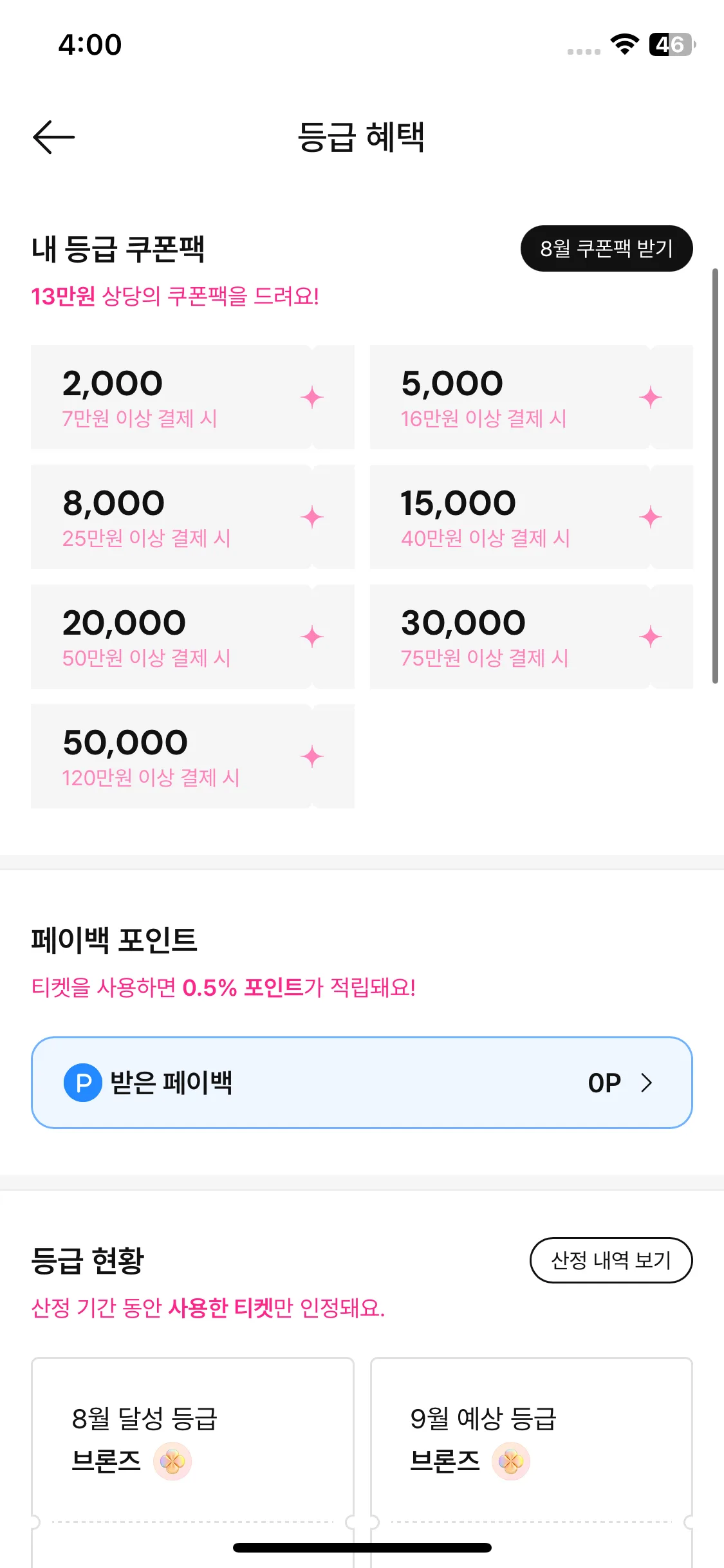The height and width of the screenshot is (1568, 724).
Task: Click the 산정 내역 보기 button
Action: pyautogui.click(x=611, y=1260)
